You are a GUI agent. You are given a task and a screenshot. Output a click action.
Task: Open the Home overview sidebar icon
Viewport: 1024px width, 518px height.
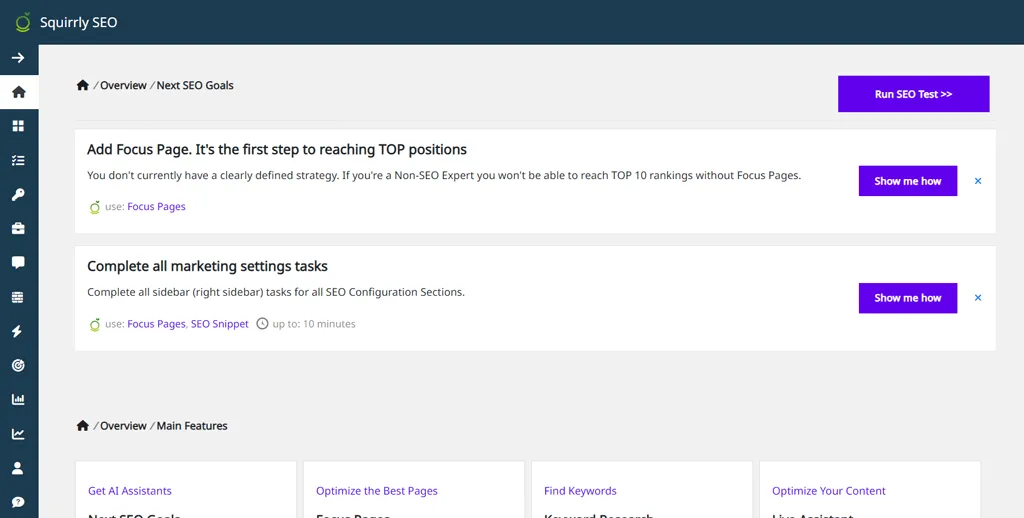[18, 92]
